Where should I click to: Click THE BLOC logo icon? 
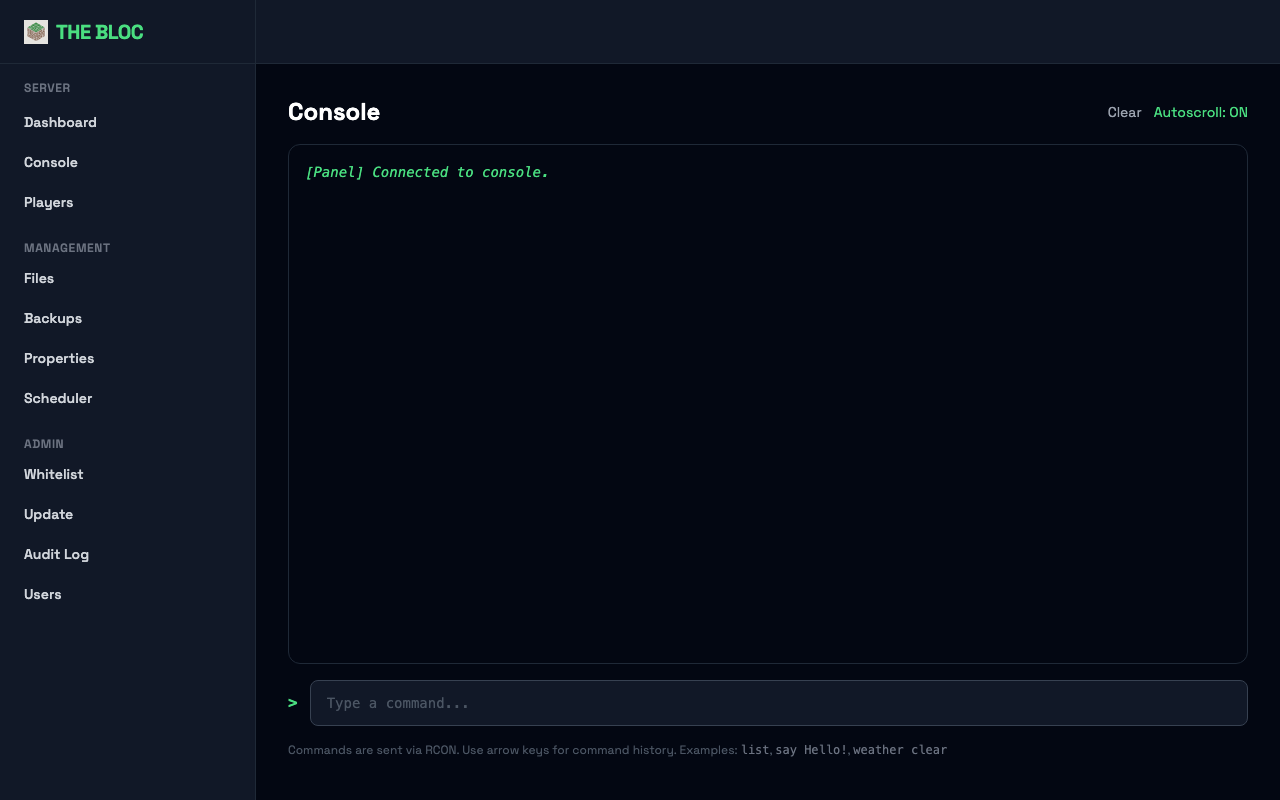pos(35,32)
